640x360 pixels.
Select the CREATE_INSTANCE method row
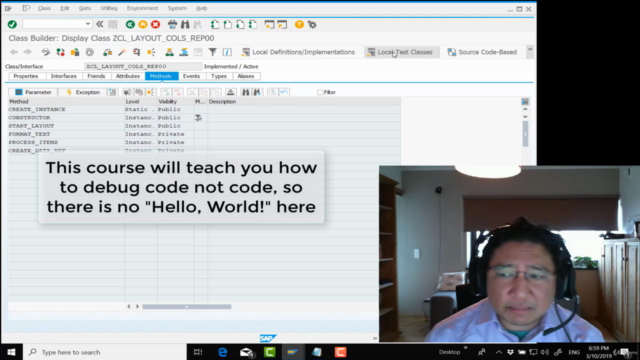(204, 109)
